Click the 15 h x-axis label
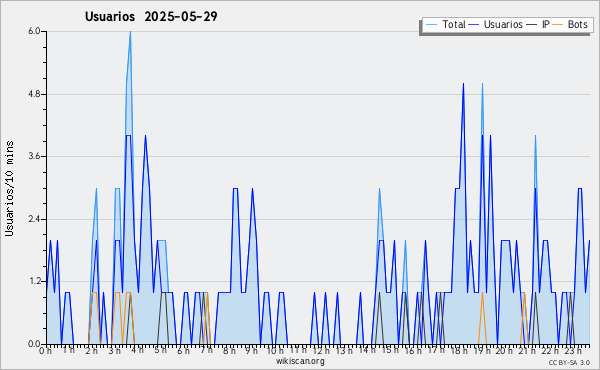Screen dimensions: 600x370 pyautogui.click(x=390, y=350)
